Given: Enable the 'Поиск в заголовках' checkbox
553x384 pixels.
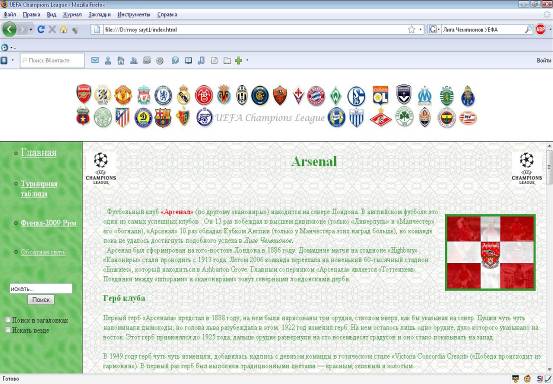Looking at the screenshot, I should 8,320.
